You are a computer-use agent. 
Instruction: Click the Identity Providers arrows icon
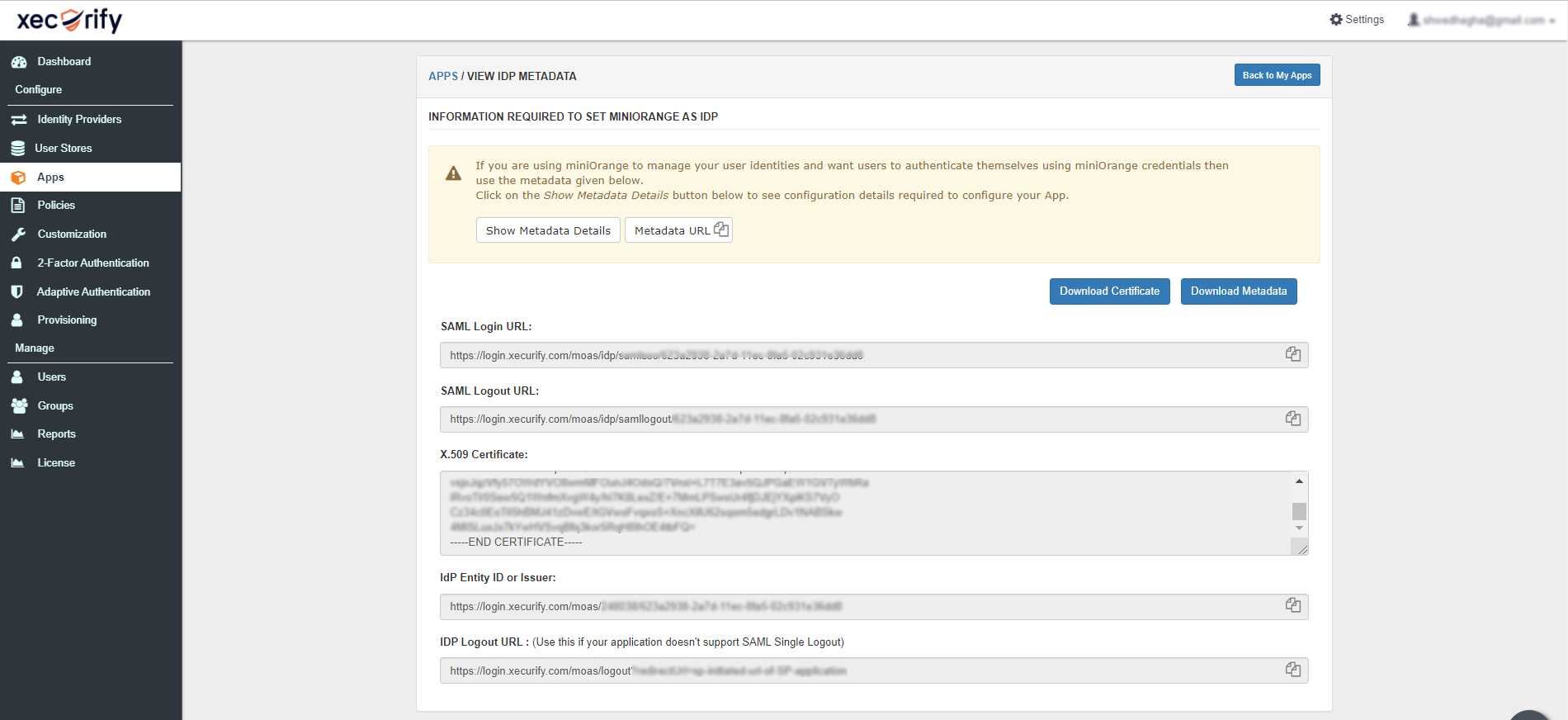[x=19, y=120]
